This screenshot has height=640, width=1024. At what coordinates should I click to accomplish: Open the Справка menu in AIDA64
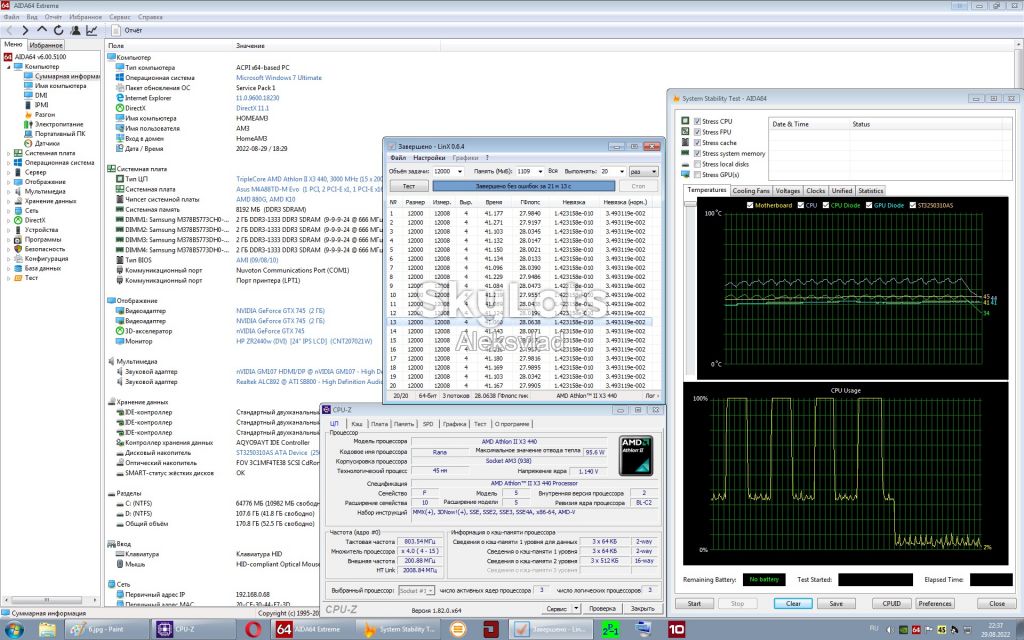150,17
